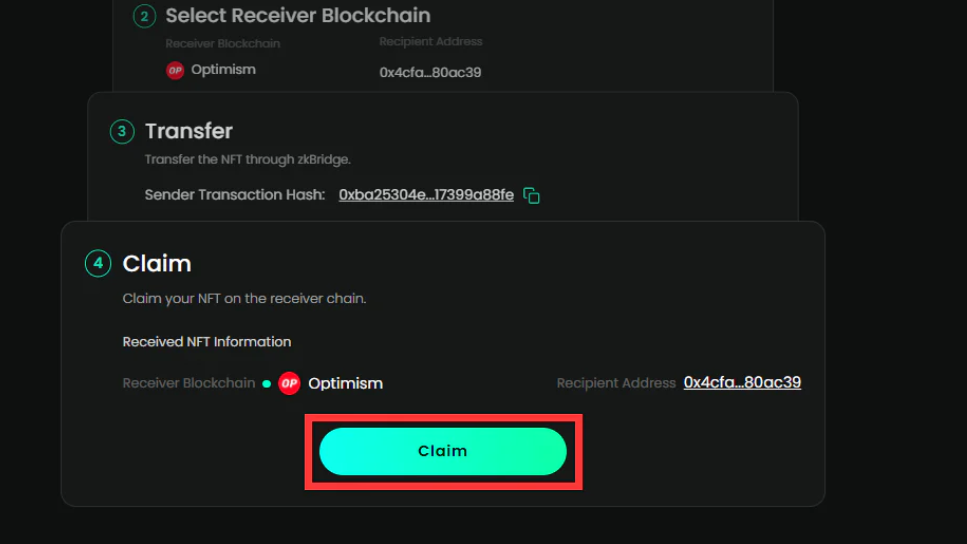The width and height of the screenshot is (967, 544).
Task: Open the underlined recipient address link
Action: point(742,382)
